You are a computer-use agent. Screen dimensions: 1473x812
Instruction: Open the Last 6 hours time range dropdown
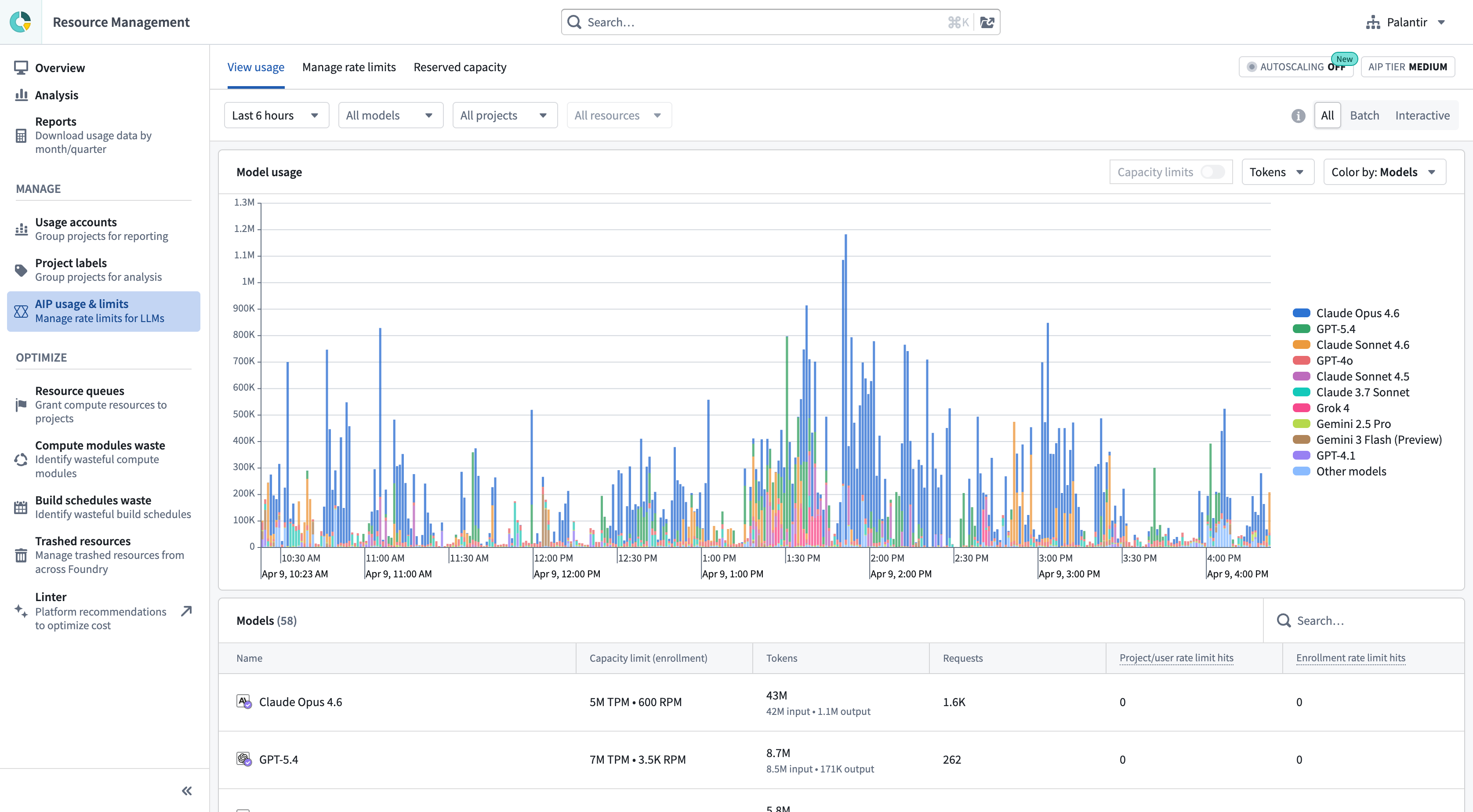pos(276,116)
